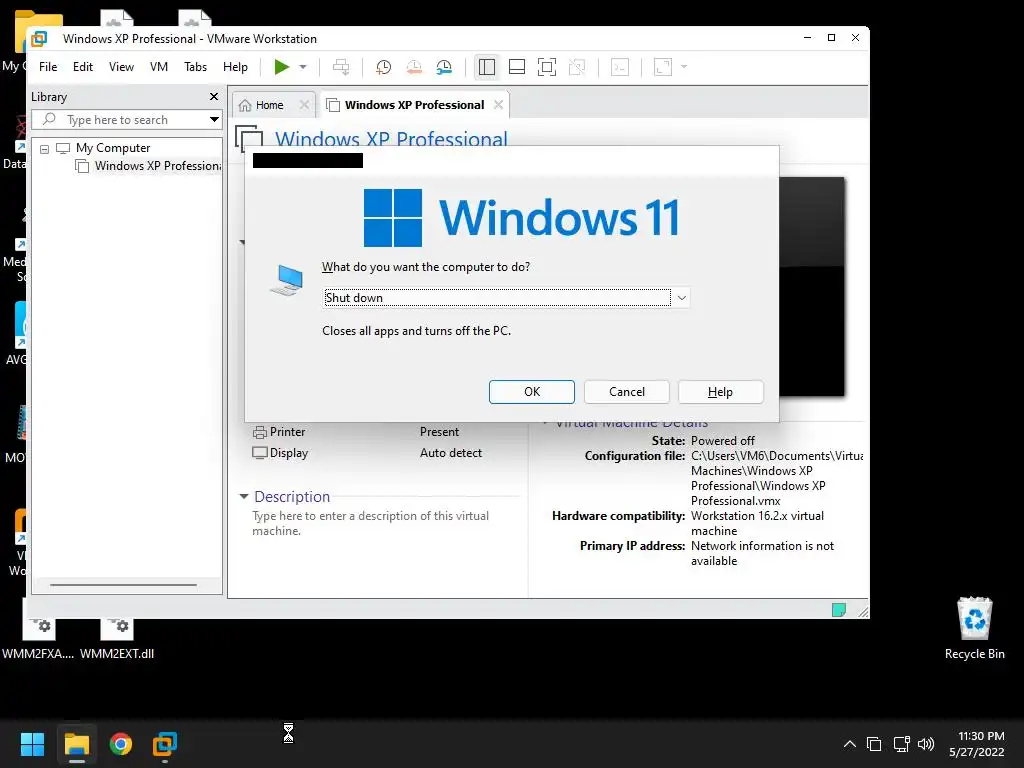1024x768 pixels.
Task: Toggle the thumbnail bar view icon
Action: [x=517, y=67]
